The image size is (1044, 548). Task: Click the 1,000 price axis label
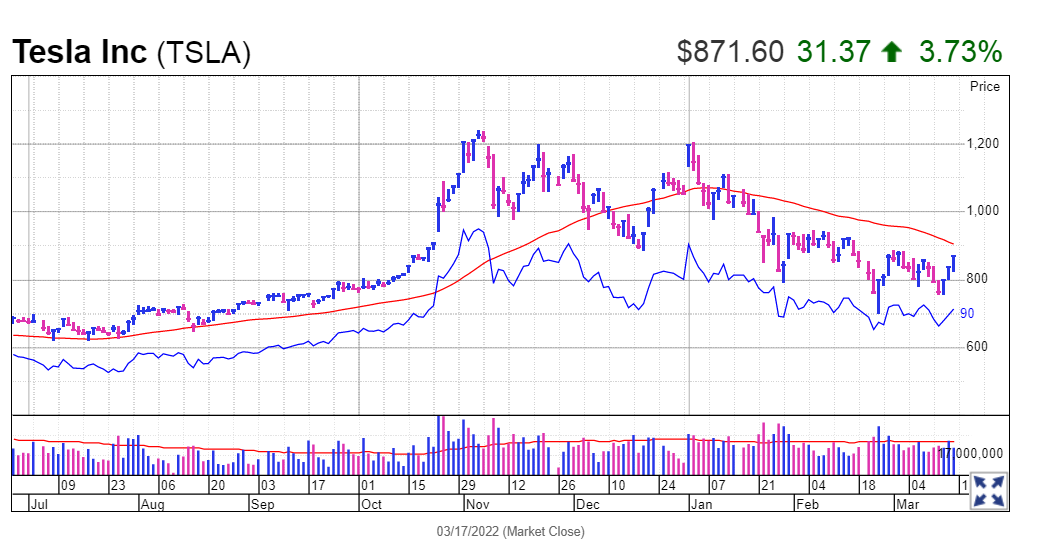[983, 211]
